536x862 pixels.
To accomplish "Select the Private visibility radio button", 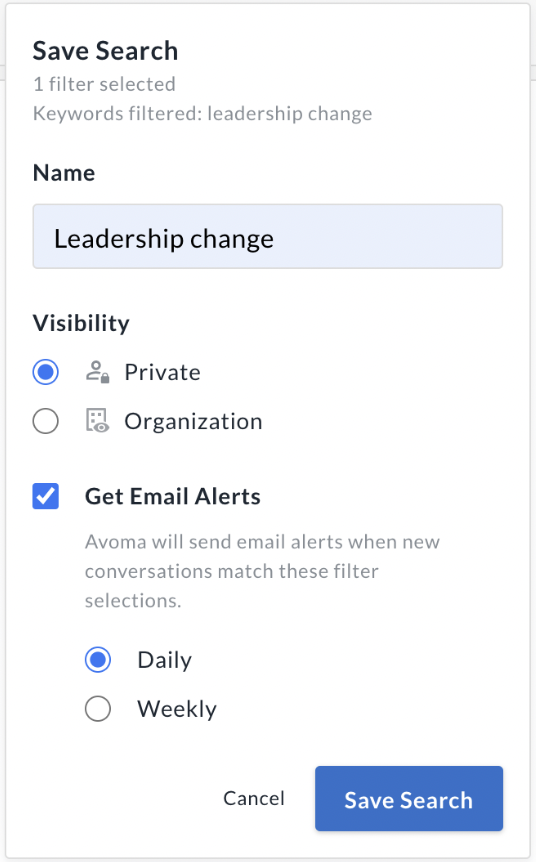I will [x=46, y=372].
